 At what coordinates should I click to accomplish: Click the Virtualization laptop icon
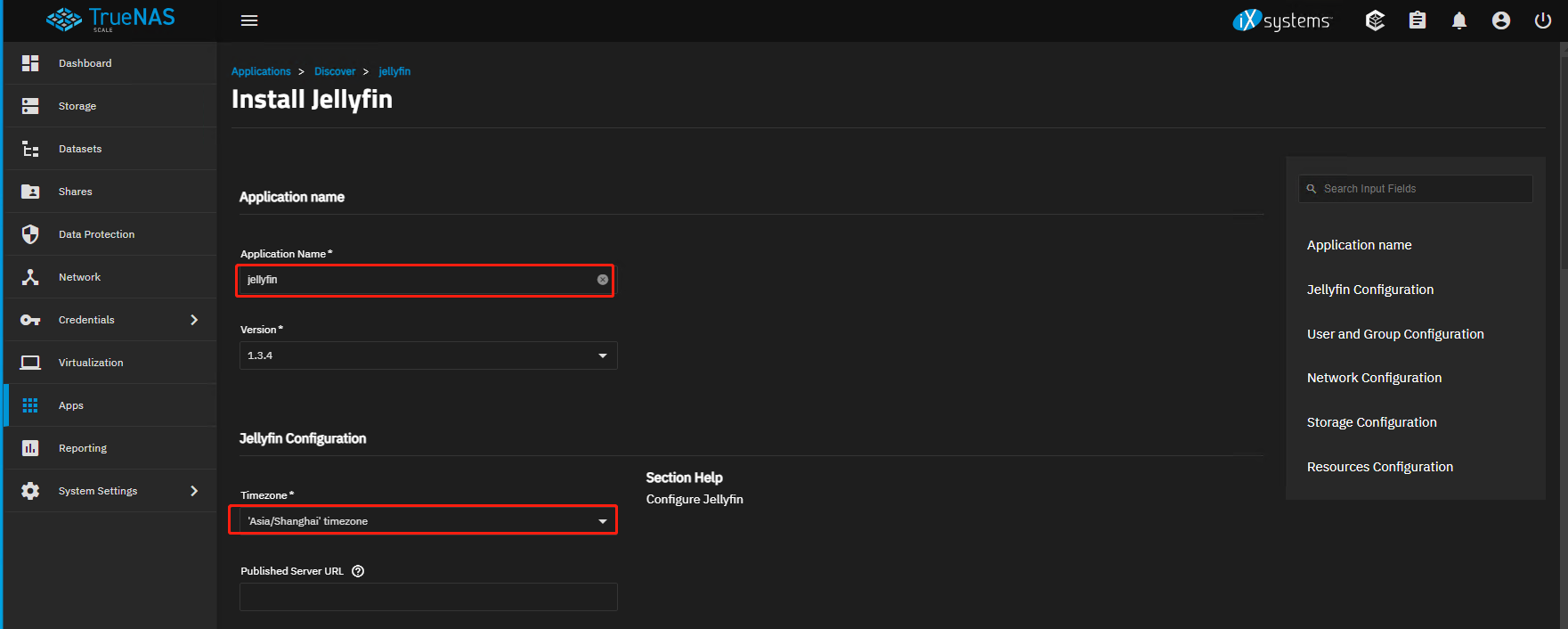tap(30, 363)
